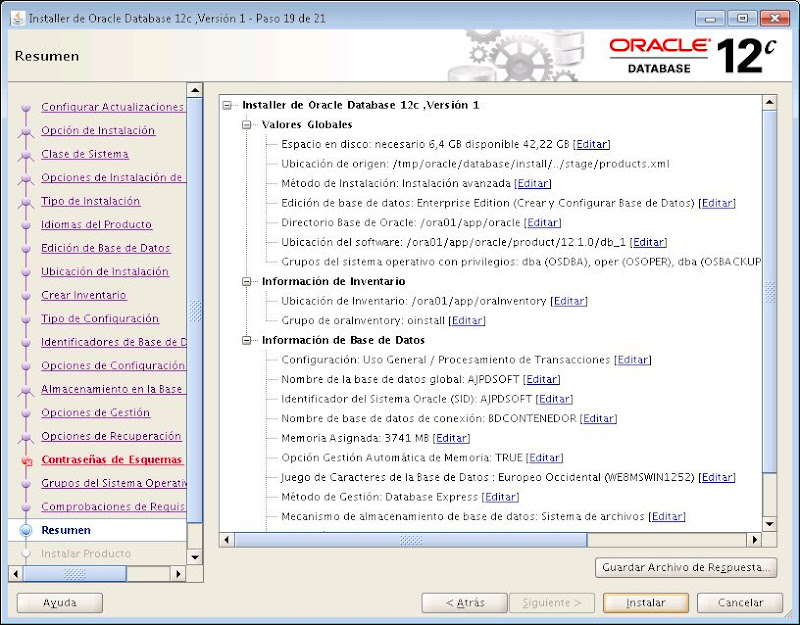Click the Java icon in the title bar
The height and width of the screenshot is (625, 800).
[x=17, y=18]
